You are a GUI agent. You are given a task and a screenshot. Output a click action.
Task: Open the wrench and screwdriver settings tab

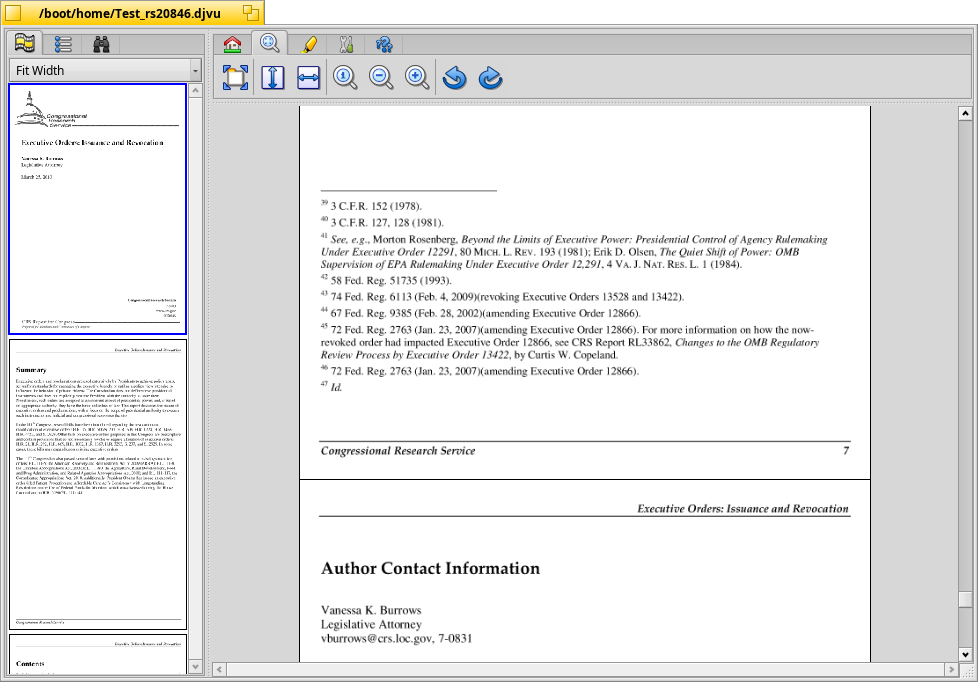(346, 44)
